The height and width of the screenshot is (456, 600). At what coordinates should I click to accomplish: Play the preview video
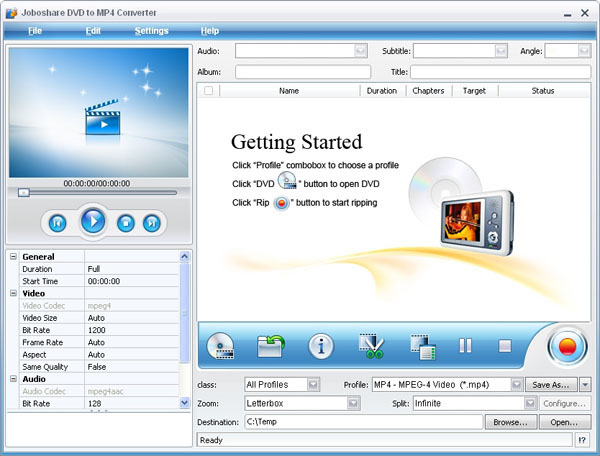pyautogui.click(x=93, y=221)
